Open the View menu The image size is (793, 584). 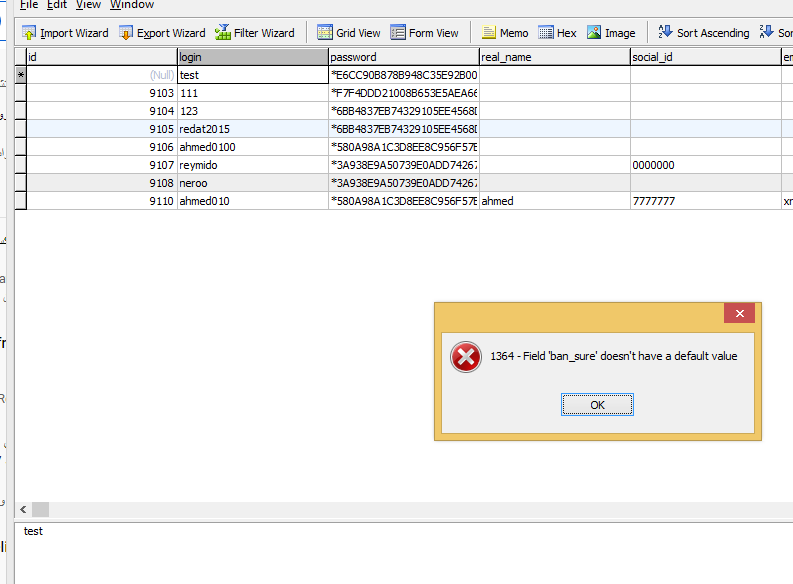pyautogui.click(x=88, y=5)
